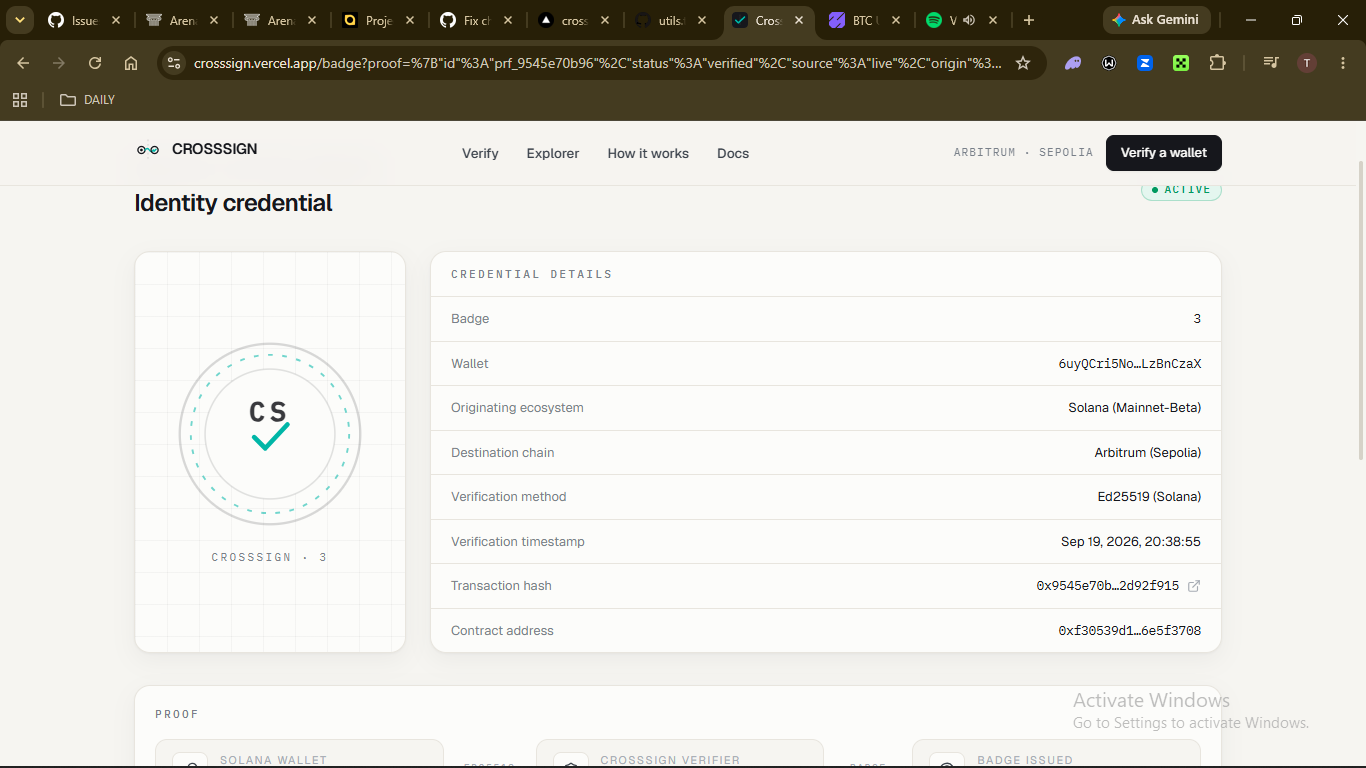Screen dimensions: 1366x768
Task: Open a new browser tab
Action: [x=1029, y=20]
